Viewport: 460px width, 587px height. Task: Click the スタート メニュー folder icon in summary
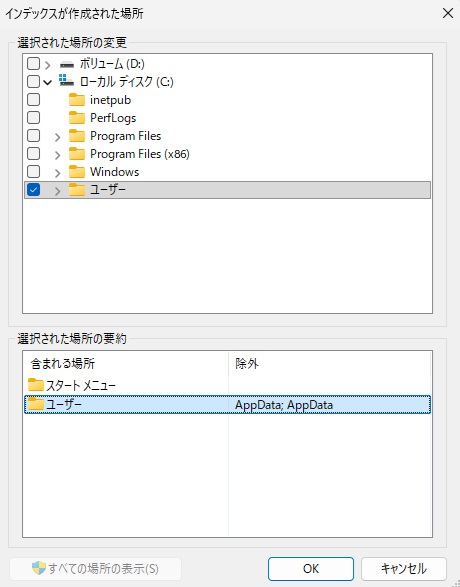click(36, 385)
